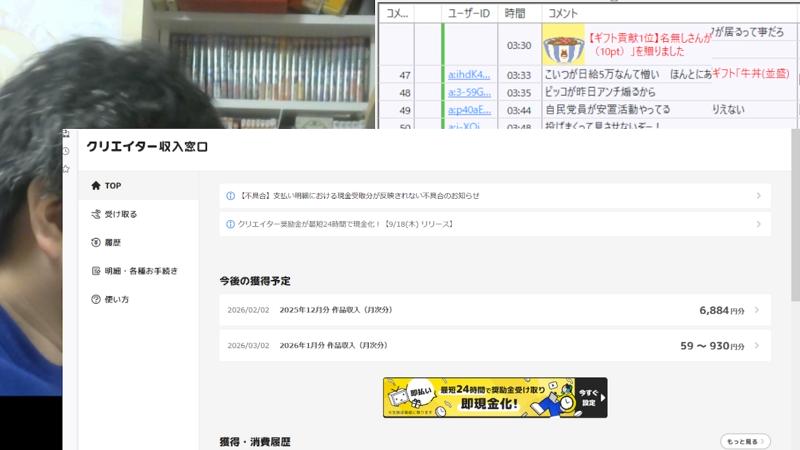
Task: Sort by the ユーザーID column header
Action: (x=469, y=13)
